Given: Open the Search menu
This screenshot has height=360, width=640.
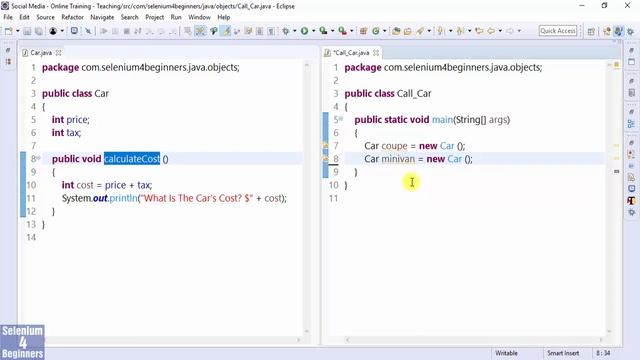Looking at the screenshot, I should 129,17.
